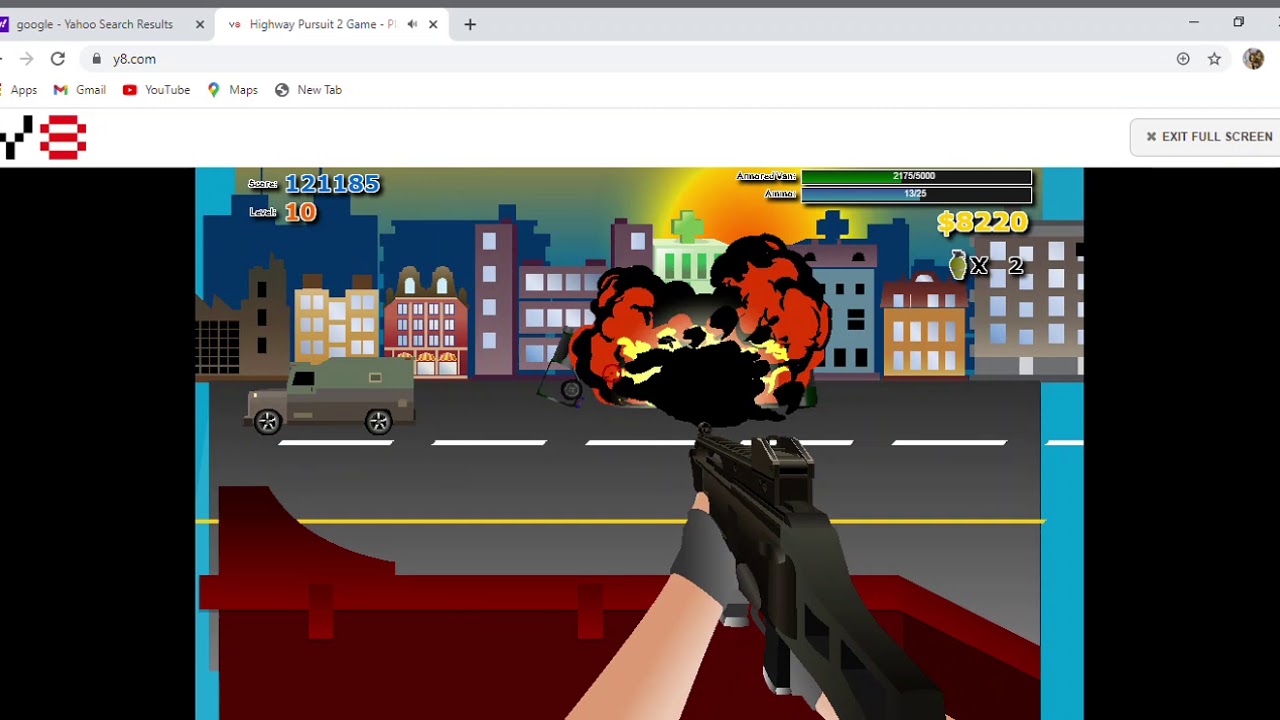The width and height of the screenshot is (1280, 720).
Task: Click the Ammo bar showing 13/25
Action: click(916, 194)
